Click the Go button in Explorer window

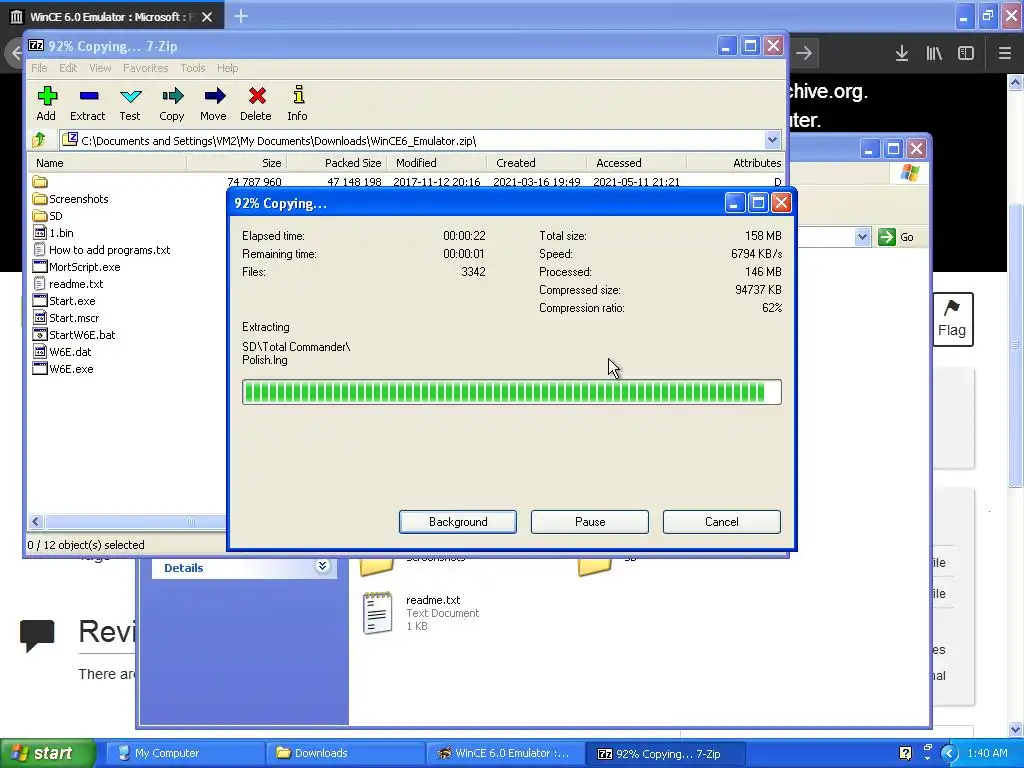897,237
